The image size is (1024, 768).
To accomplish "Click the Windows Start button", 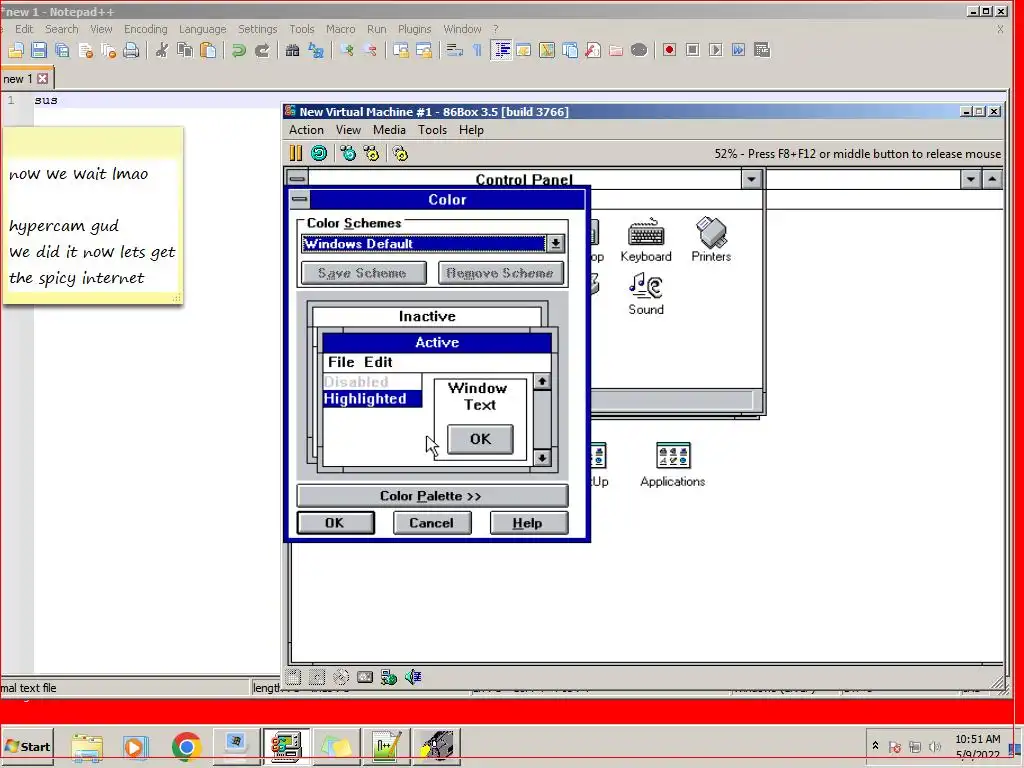I will tap(27, 746).
